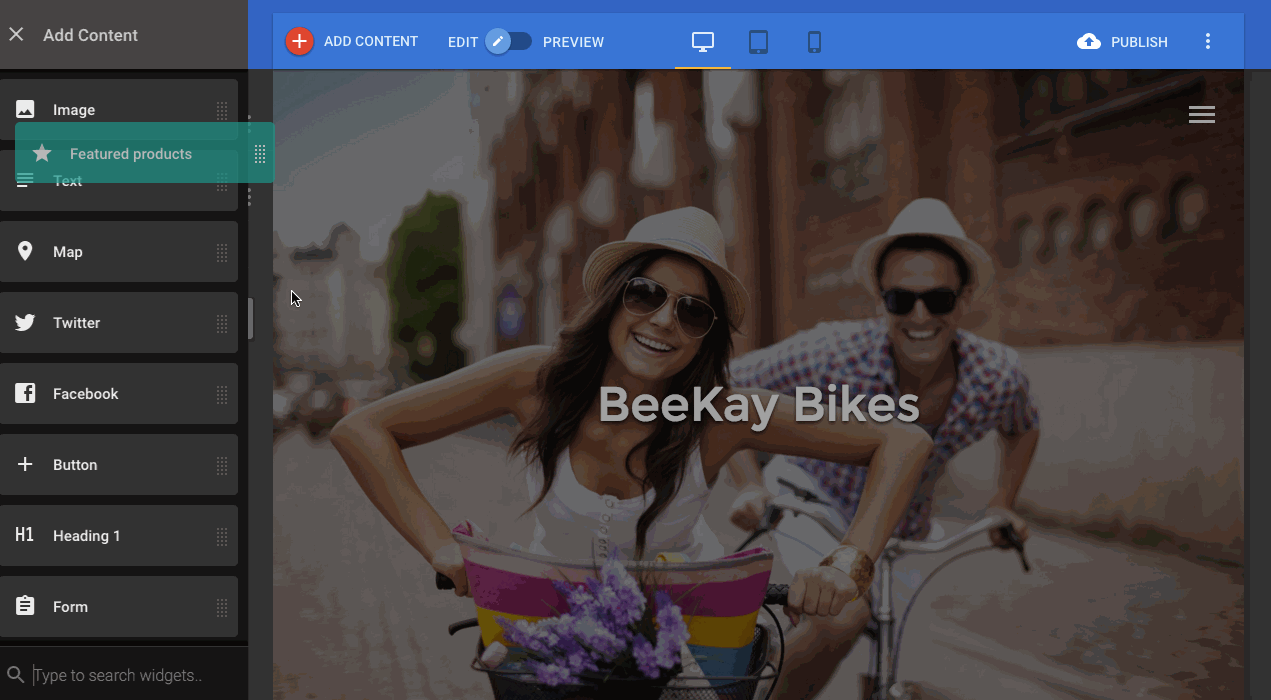Click the Twitter bird icon

tap(25, 322)
